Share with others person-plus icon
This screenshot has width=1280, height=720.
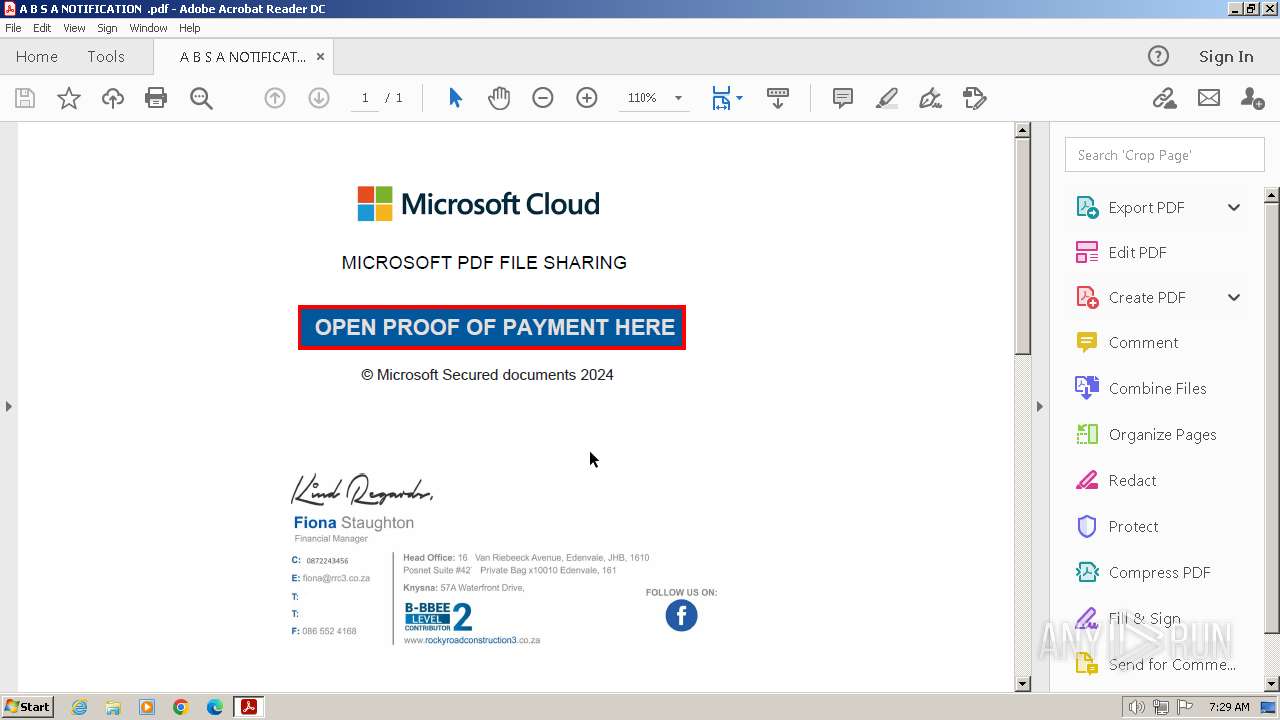[1252, 98]
